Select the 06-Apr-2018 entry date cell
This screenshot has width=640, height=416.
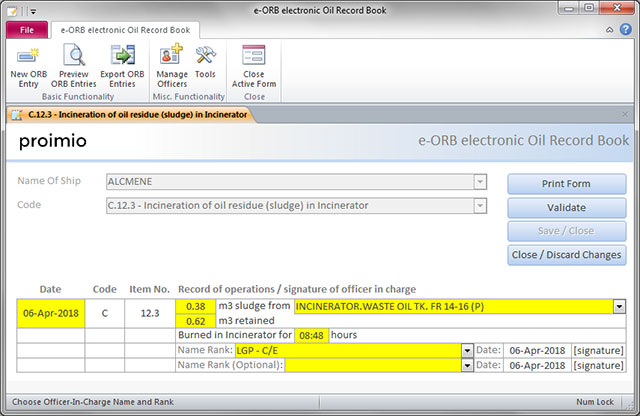(x=50, y=314)
